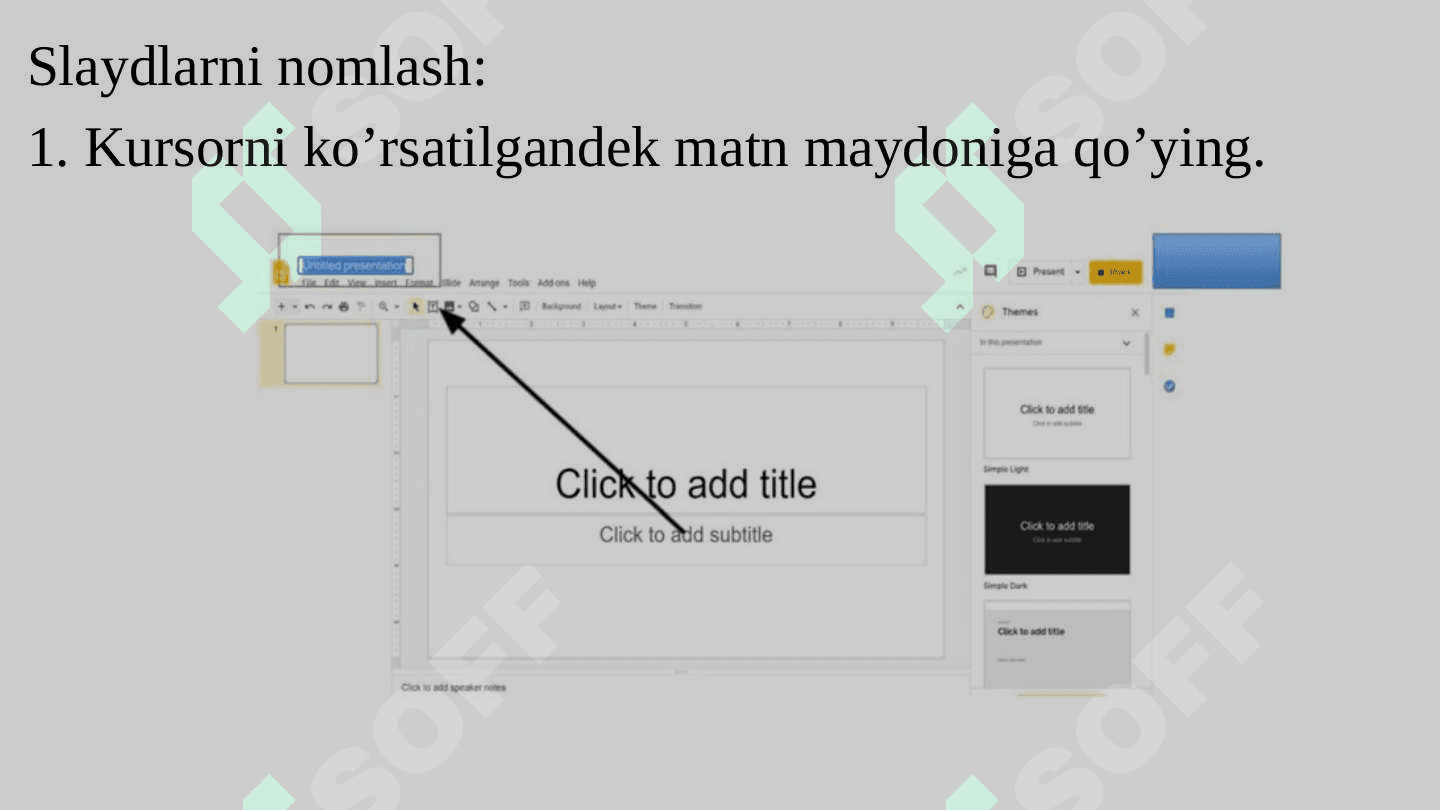Click the Paint format icon

tap(361, 307)
